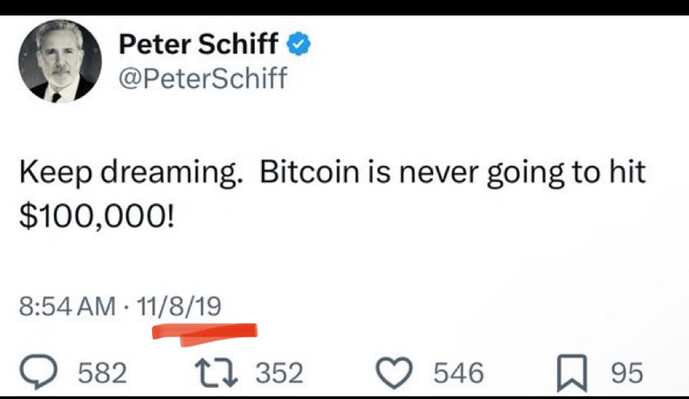This screenshot has height=399, width=689.
Task: Select the 95 bookmarks count
Action: click(x=627, y=373)
